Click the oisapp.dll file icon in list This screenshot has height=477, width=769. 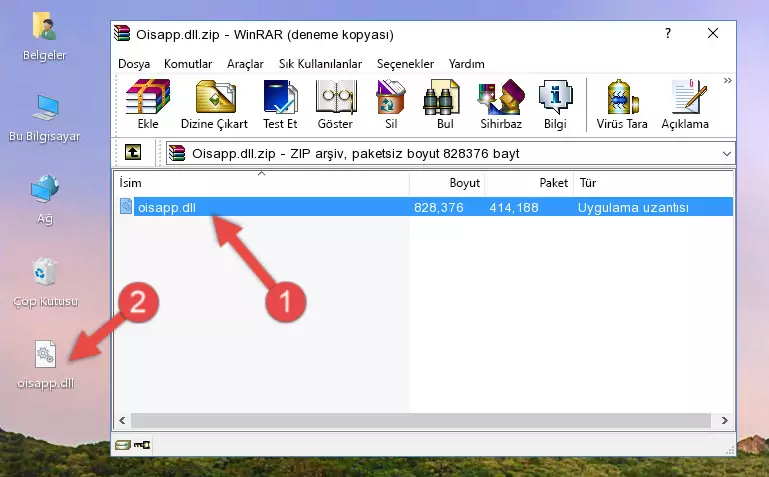tap(126, 206)
